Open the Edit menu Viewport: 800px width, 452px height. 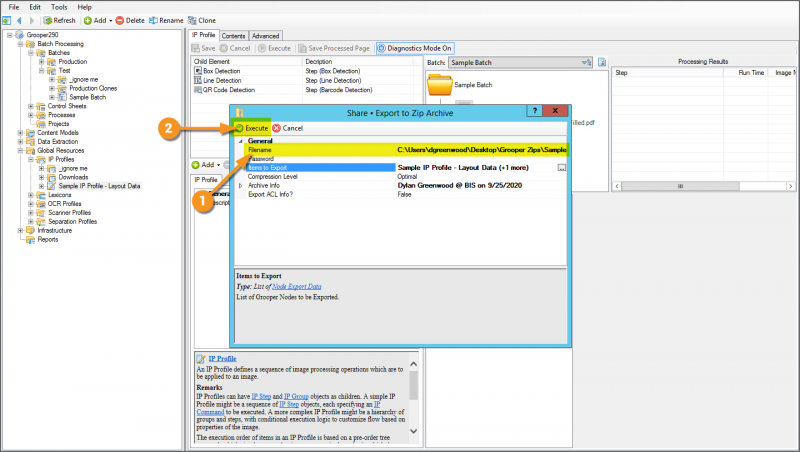coord(35,7)
